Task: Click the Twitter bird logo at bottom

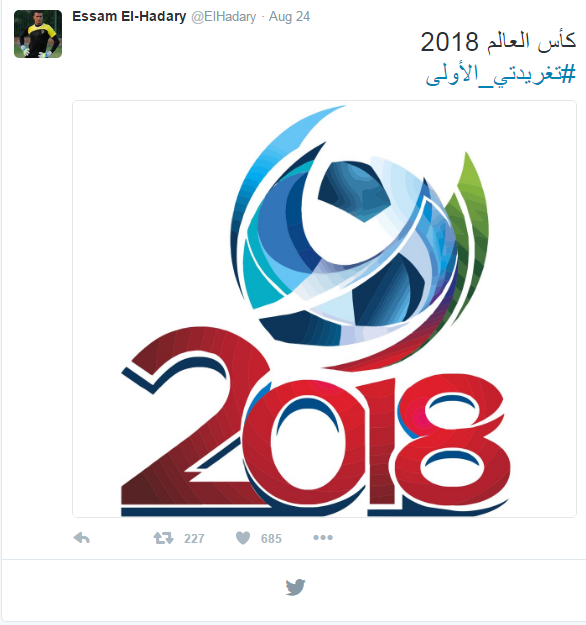Action: (x=295, y=587)
